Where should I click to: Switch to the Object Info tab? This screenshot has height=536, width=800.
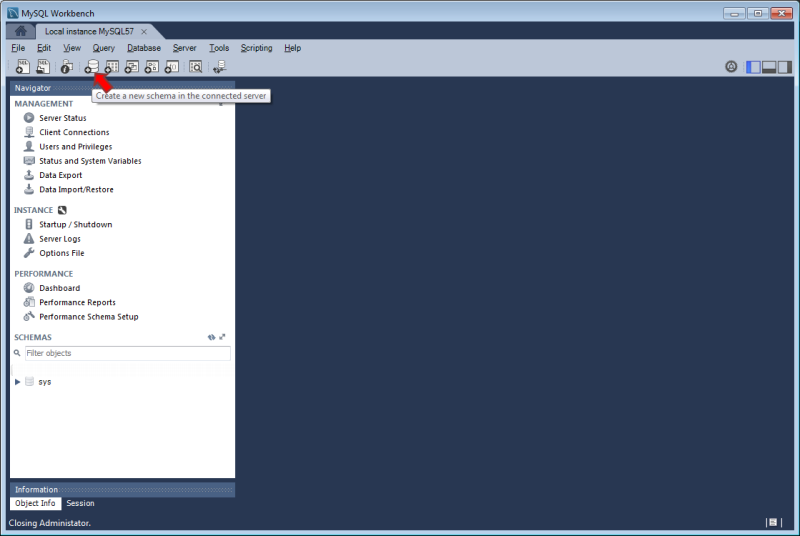(x=35, y=503)
